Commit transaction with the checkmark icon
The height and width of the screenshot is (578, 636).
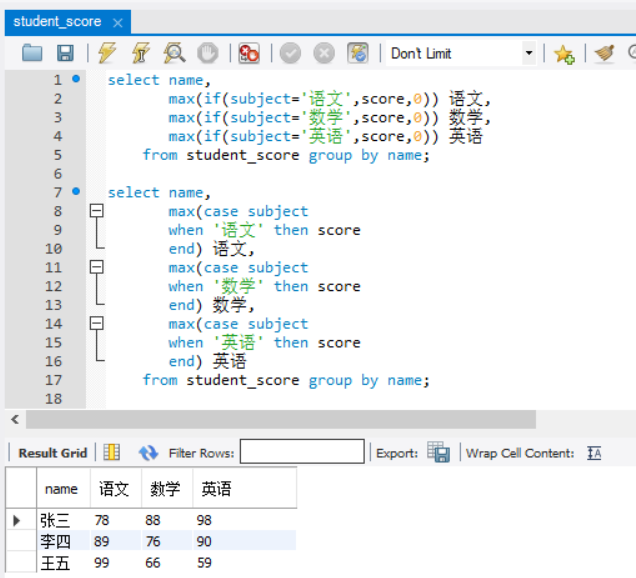pos(290,53)
